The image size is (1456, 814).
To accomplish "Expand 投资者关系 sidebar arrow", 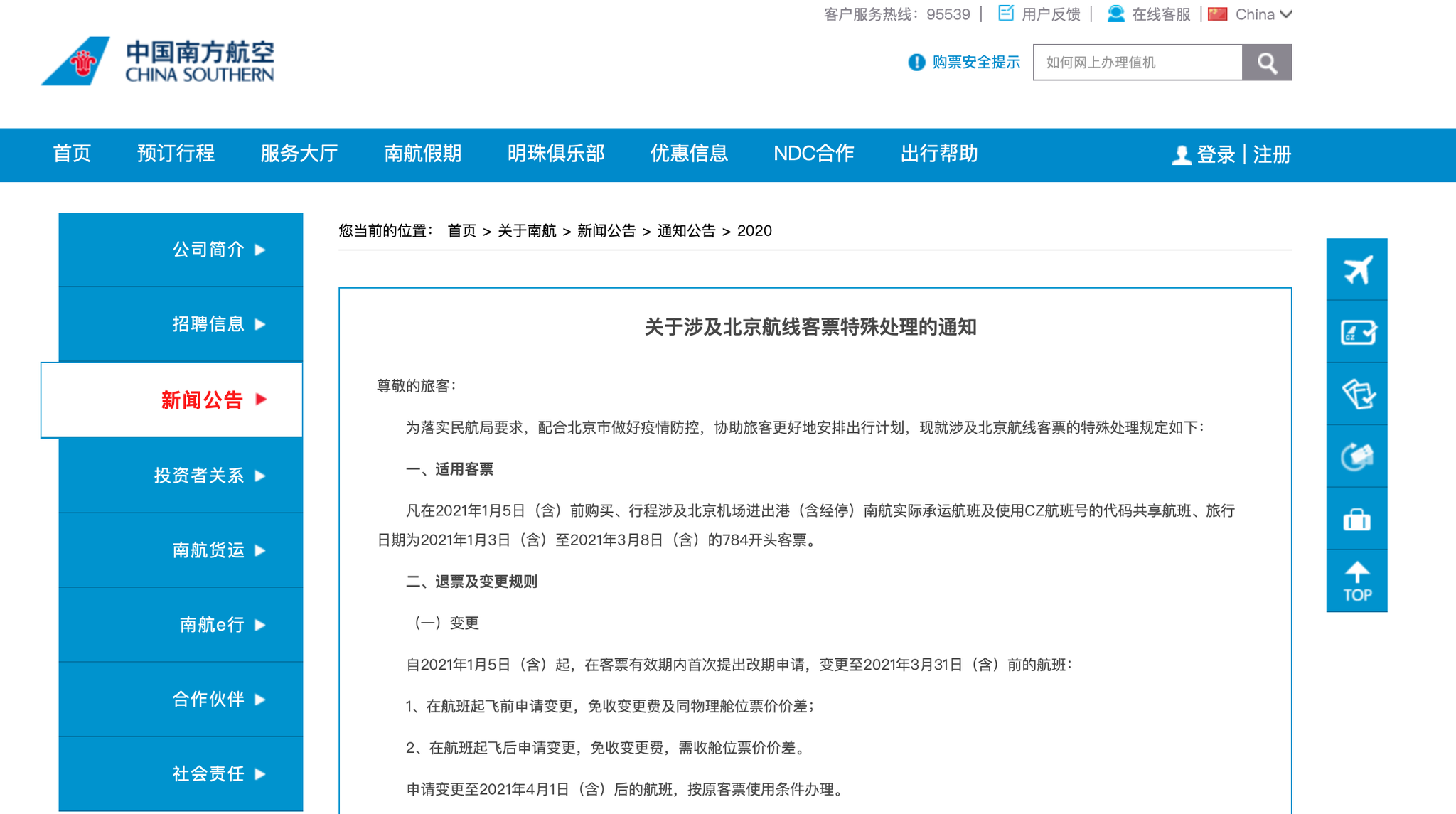I will 260,476.
